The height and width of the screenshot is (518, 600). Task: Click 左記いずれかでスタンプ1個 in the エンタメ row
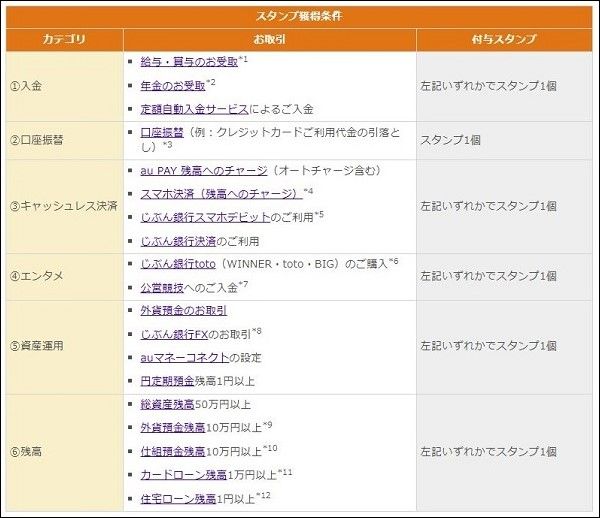pos(488,276)
